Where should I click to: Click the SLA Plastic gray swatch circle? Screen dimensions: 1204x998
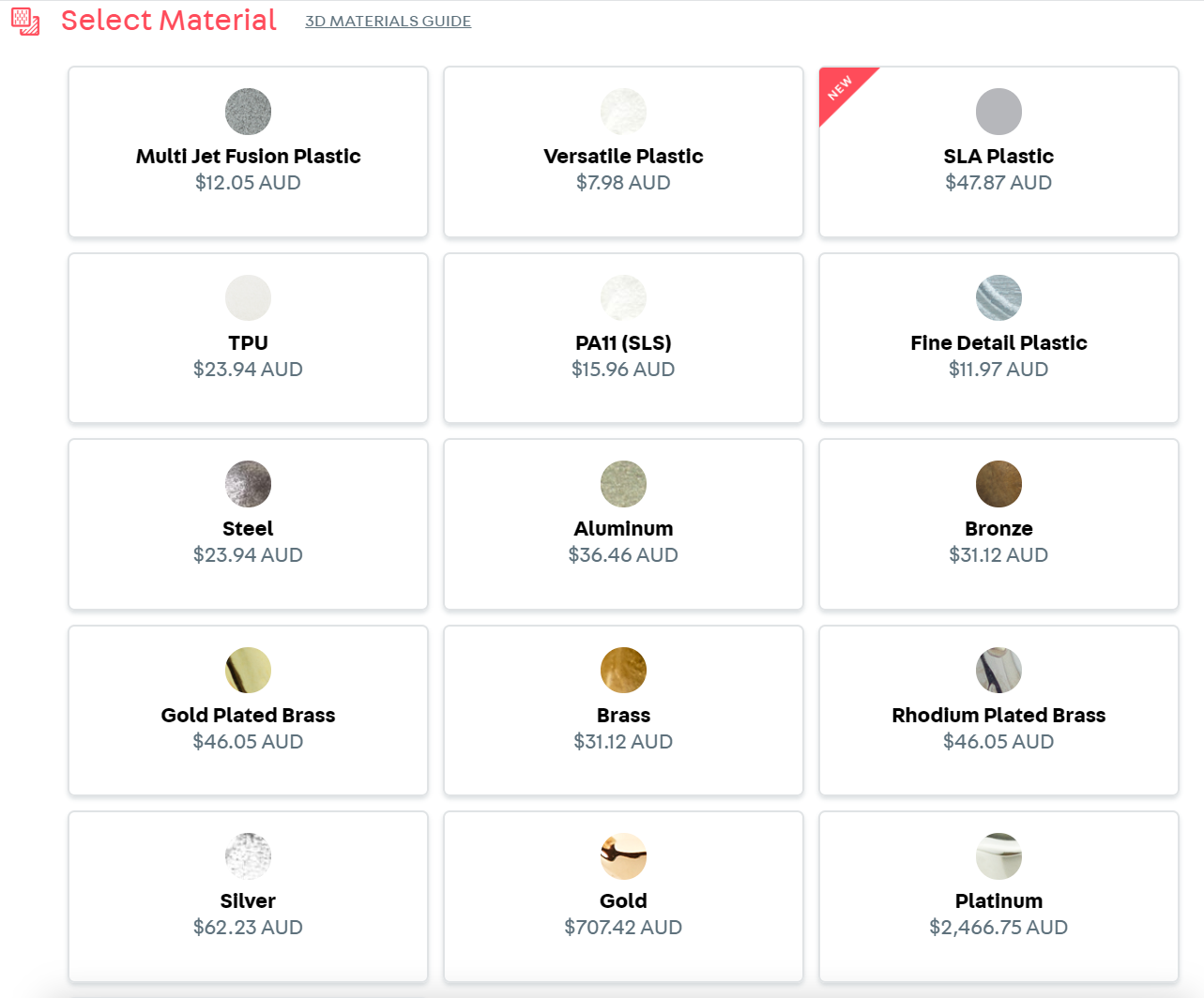coord(998,111)
